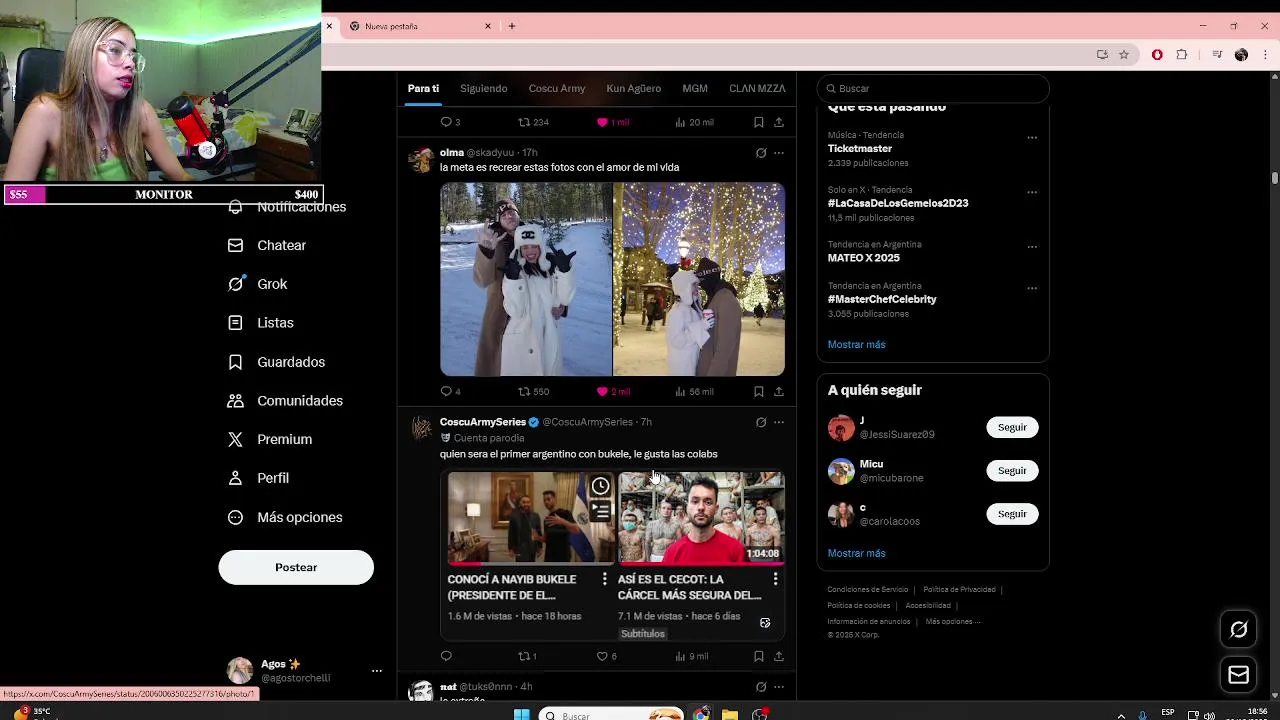
Task: Bookmark this page with star icon
Action: (x=1124, y=55)
